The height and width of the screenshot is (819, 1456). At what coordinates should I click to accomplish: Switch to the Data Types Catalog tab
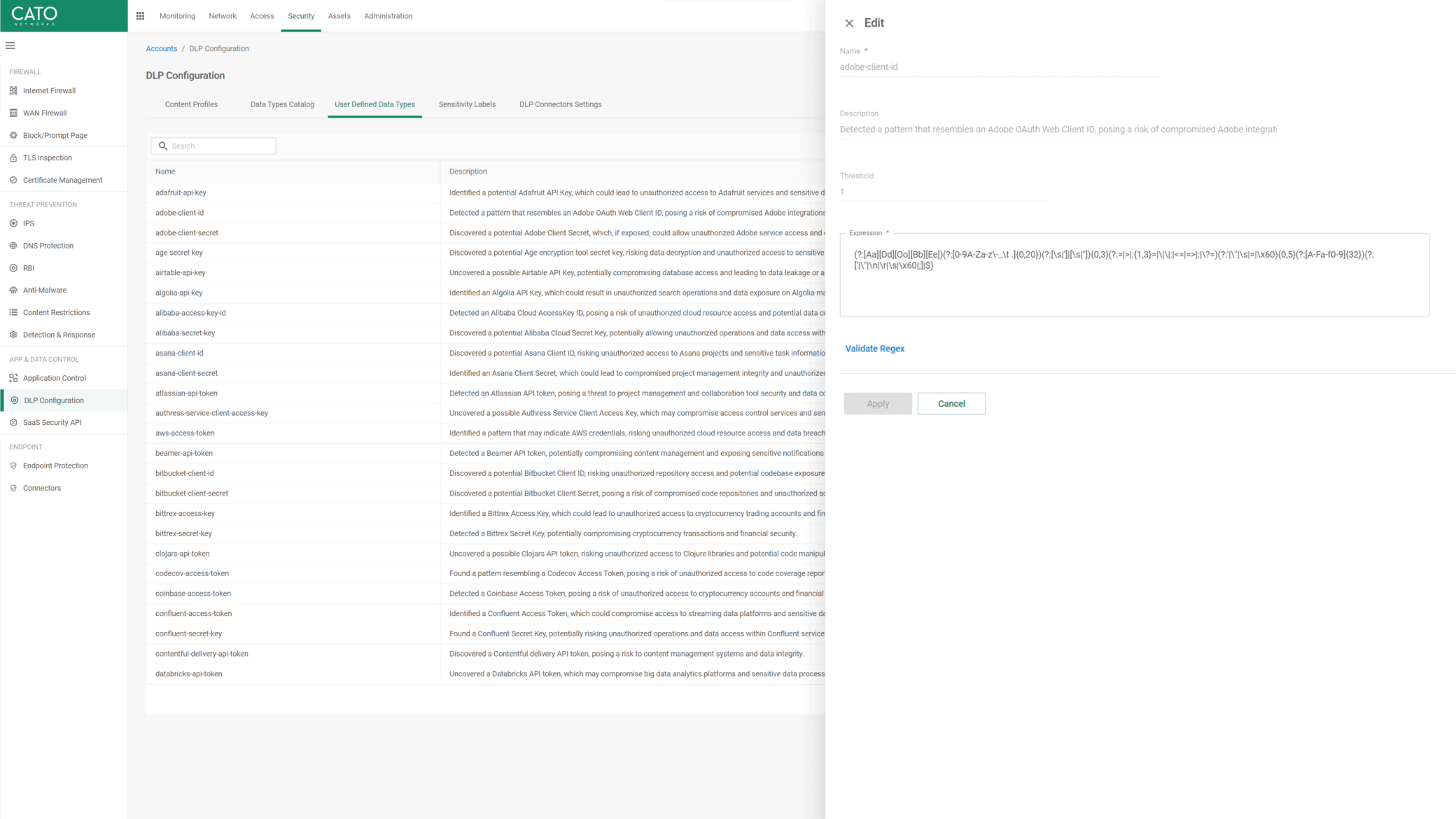(x=282, y=104)
